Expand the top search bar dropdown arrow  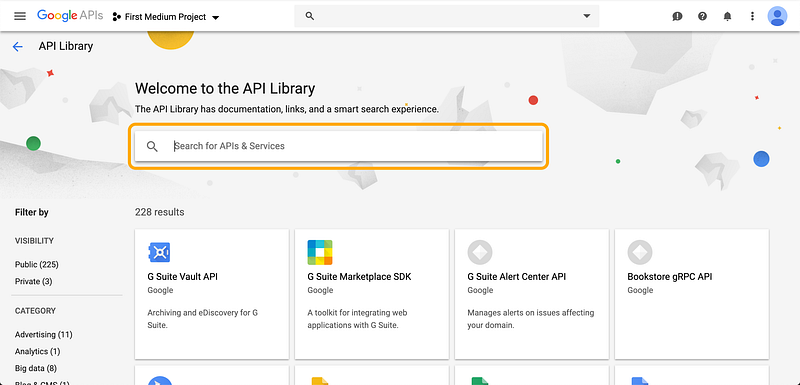[x=586, y=16]
